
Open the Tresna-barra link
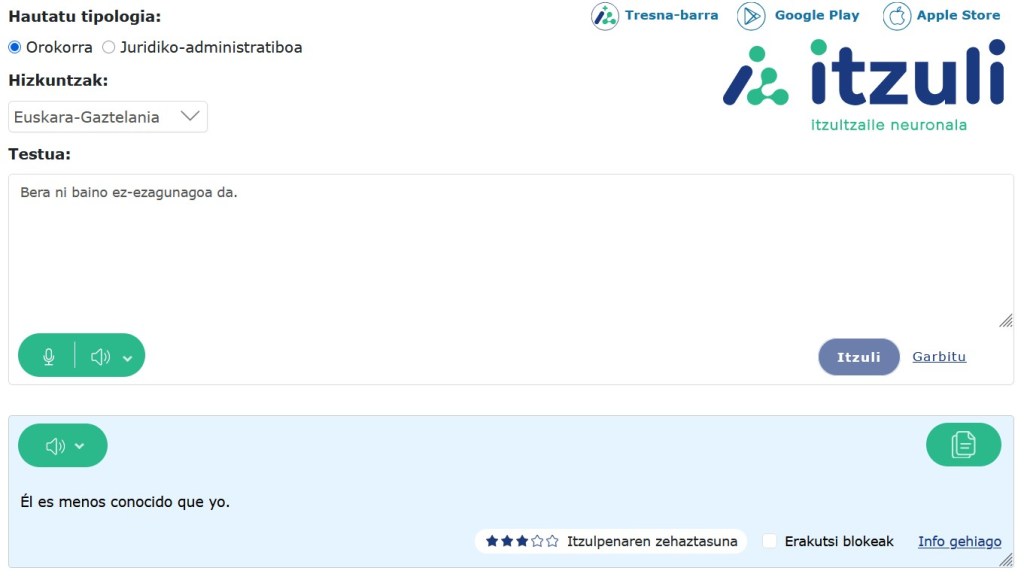click(671, 15)
